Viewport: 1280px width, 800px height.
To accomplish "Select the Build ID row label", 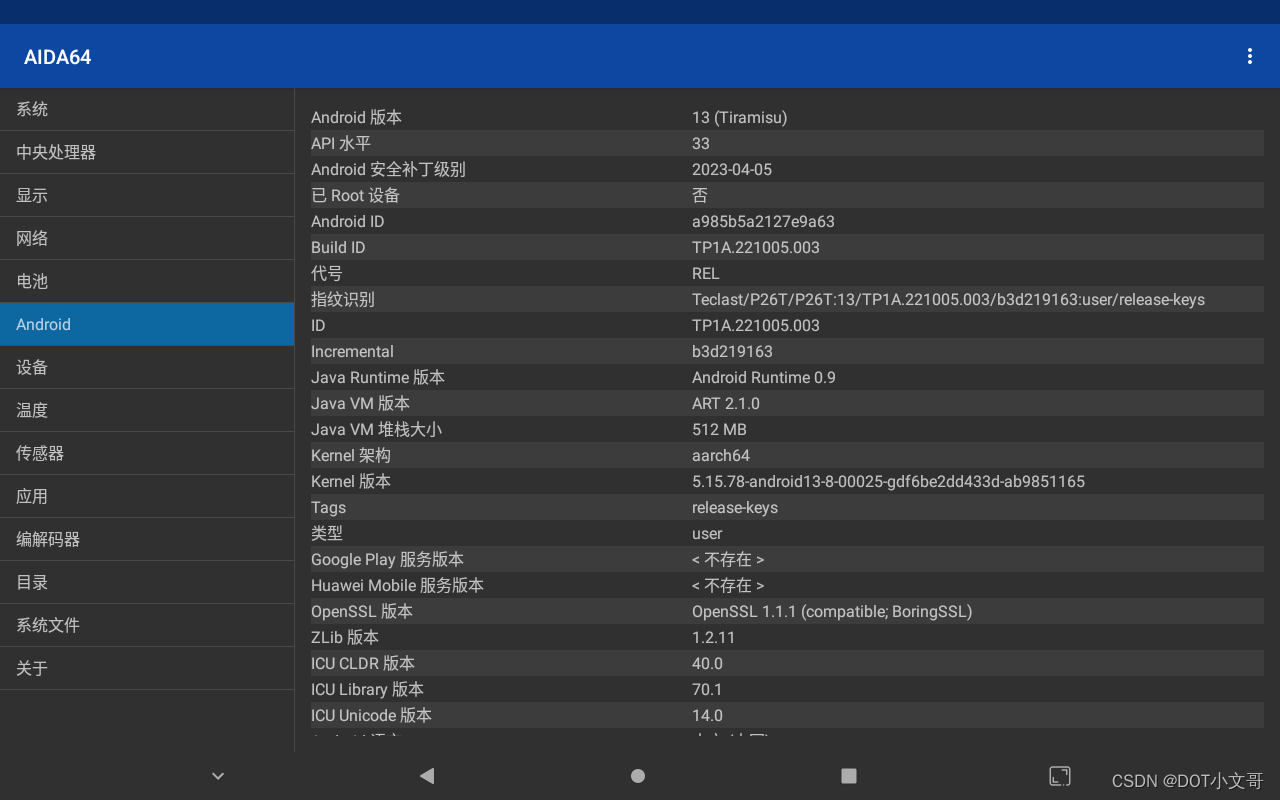I will coord(338,247).
